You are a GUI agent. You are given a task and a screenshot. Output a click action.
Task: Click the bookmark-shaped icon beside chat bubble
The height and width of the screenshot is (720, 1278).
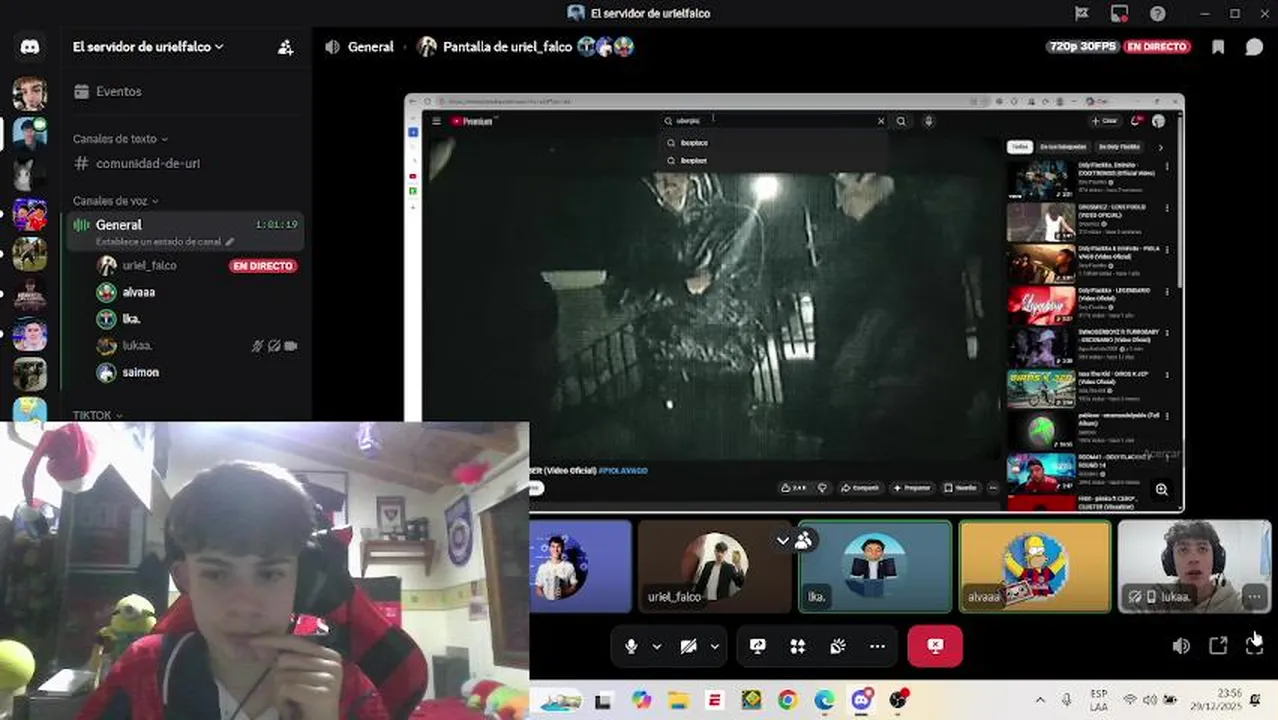[x=1218, y=47]
